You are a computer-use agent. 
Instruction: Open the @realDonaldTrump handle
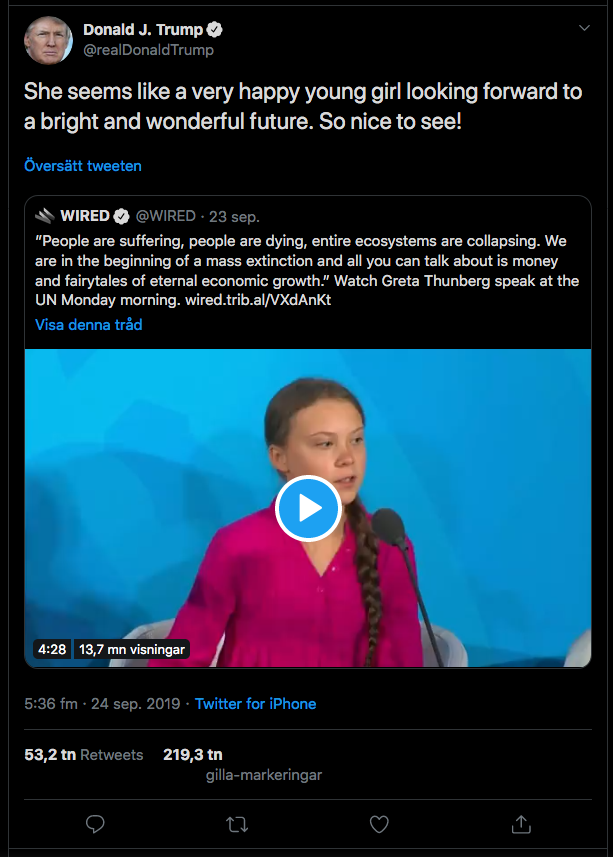tap(148, 50)
